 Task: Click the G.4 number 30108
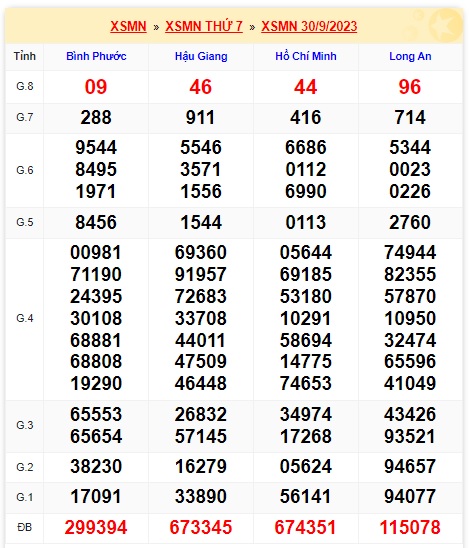pyautogui.click(x=96, y=318)
